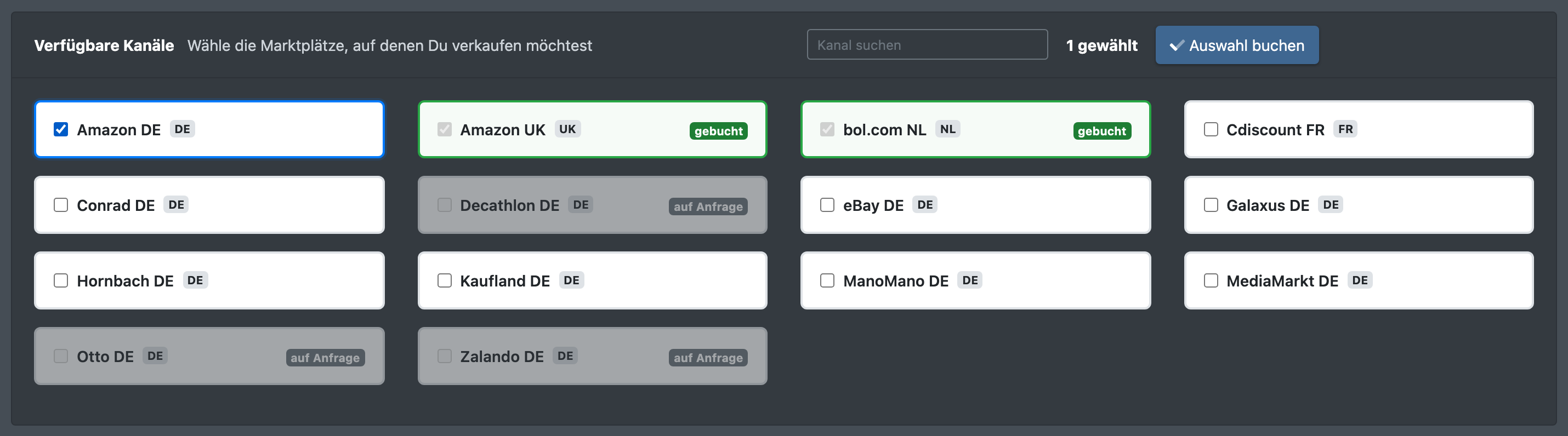
Task: Click the Hornbach DE channel name
Action: [x=126, y=281]
